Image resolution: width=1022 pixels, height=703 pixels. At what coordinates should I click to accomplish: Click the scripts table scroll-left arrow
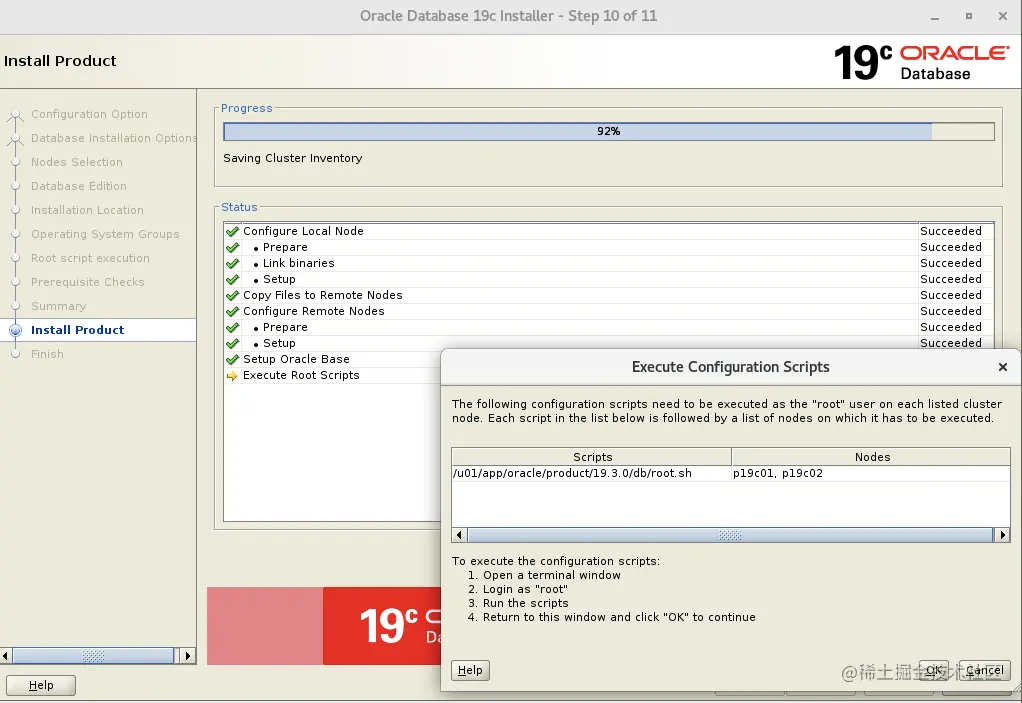coord(459,535)
